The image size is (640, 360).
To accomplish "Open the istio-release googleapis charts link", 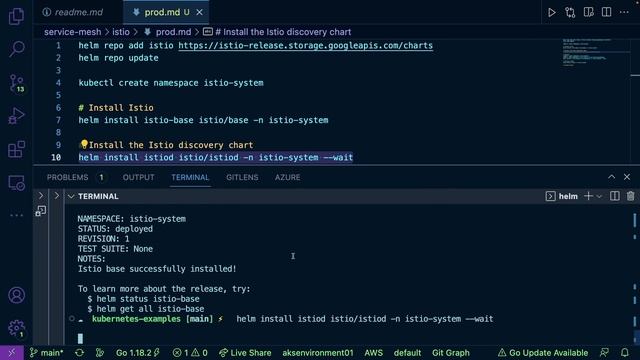I will pos(305,45).
